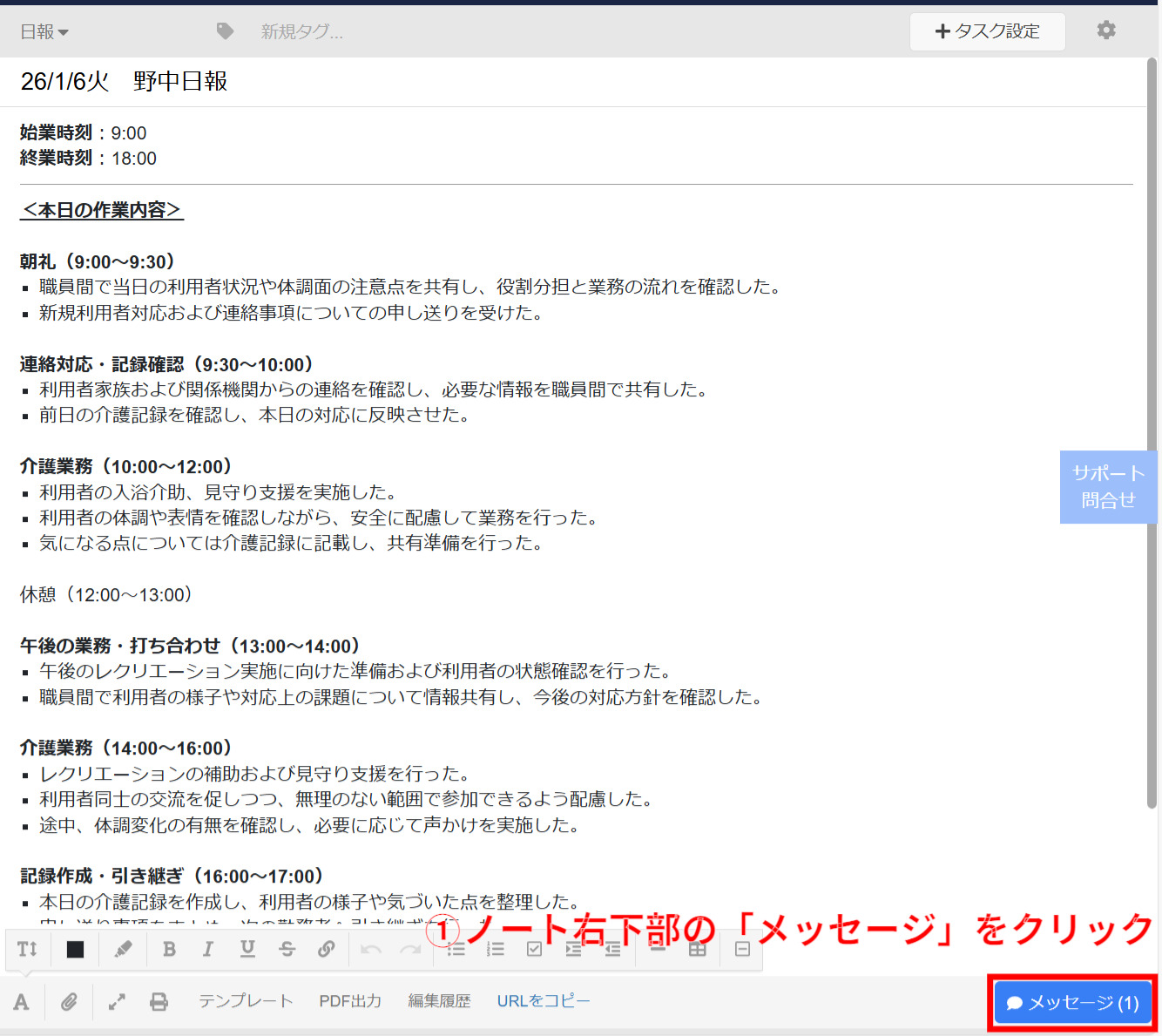1162x1036 pixels.
Task: Insert a table into the note
Action: (698, 949)
